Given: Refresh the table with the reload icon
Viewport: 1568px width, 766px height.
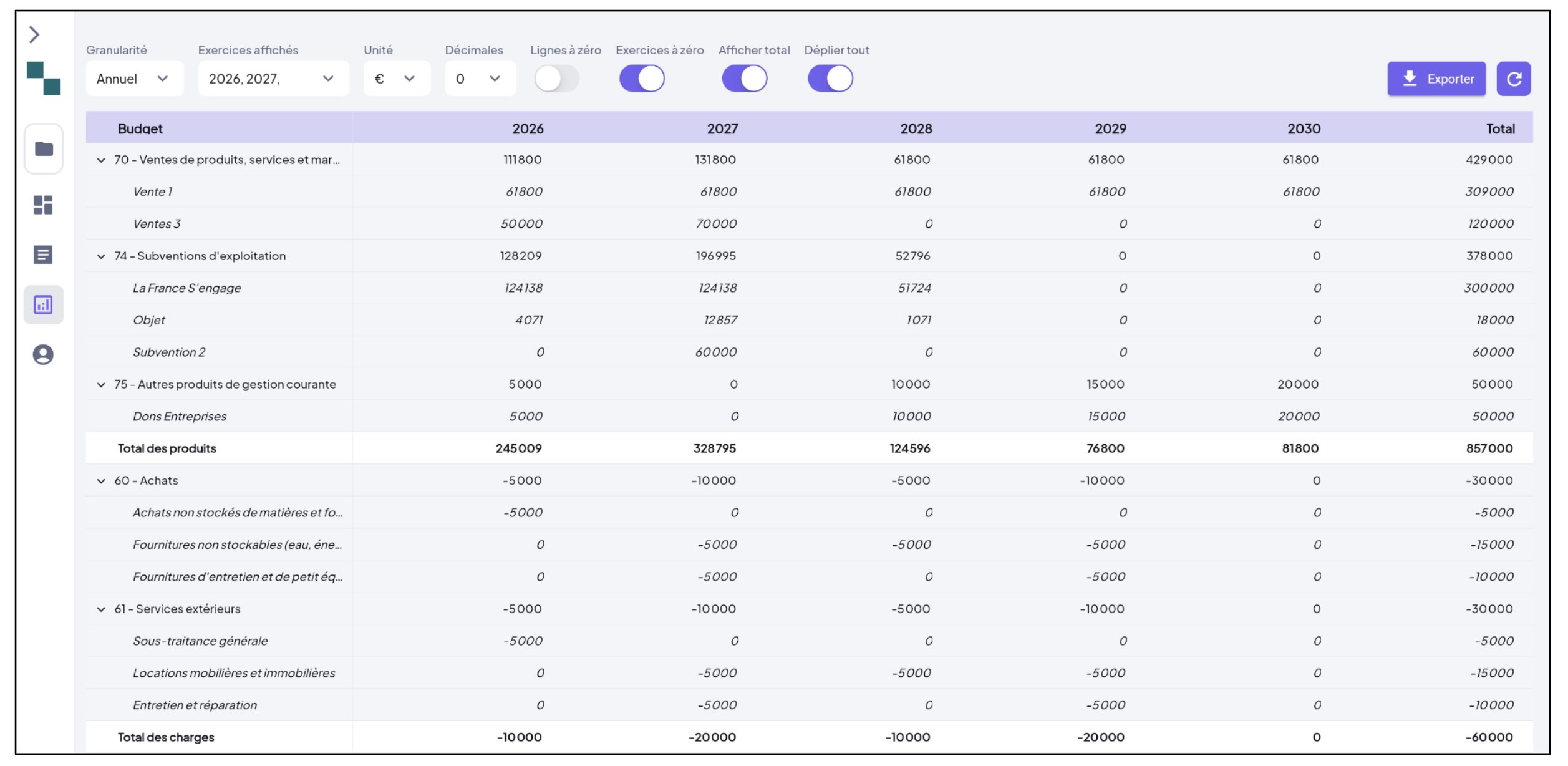Looking at the screenshot, I should (x=1514, y=78).
